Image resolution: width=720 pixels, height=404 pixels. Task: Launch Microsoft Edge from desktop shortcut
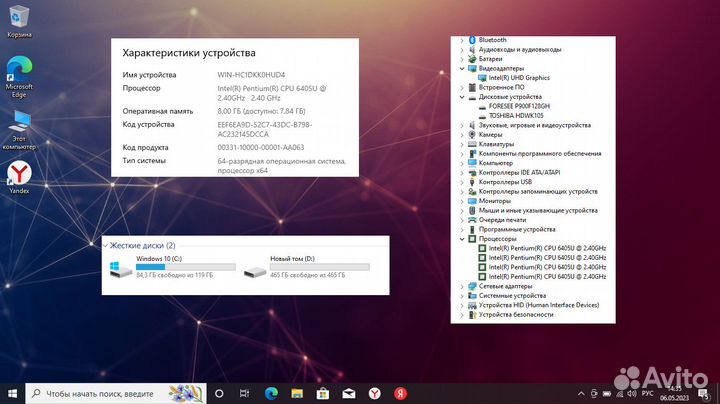click(19, 77)
